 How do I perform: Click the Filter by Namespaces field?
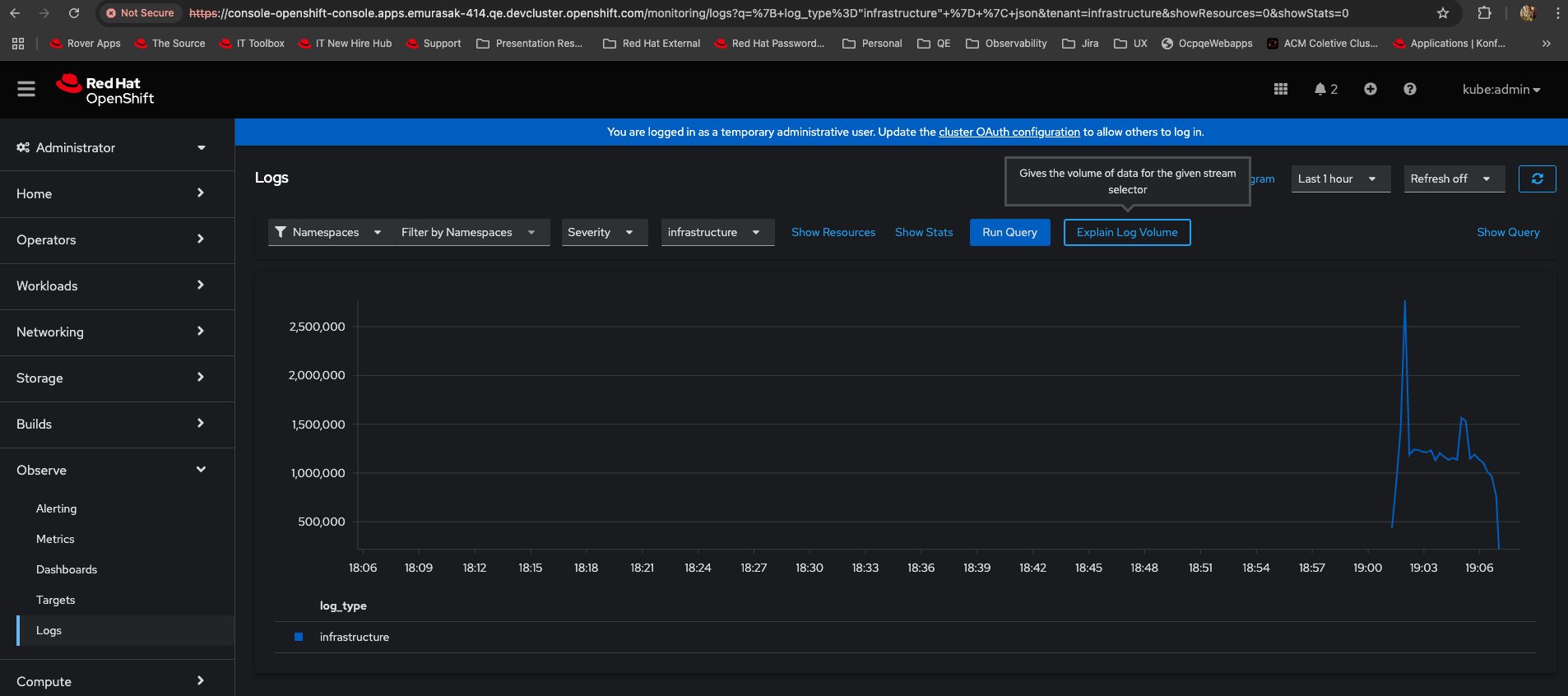(467, 232)
